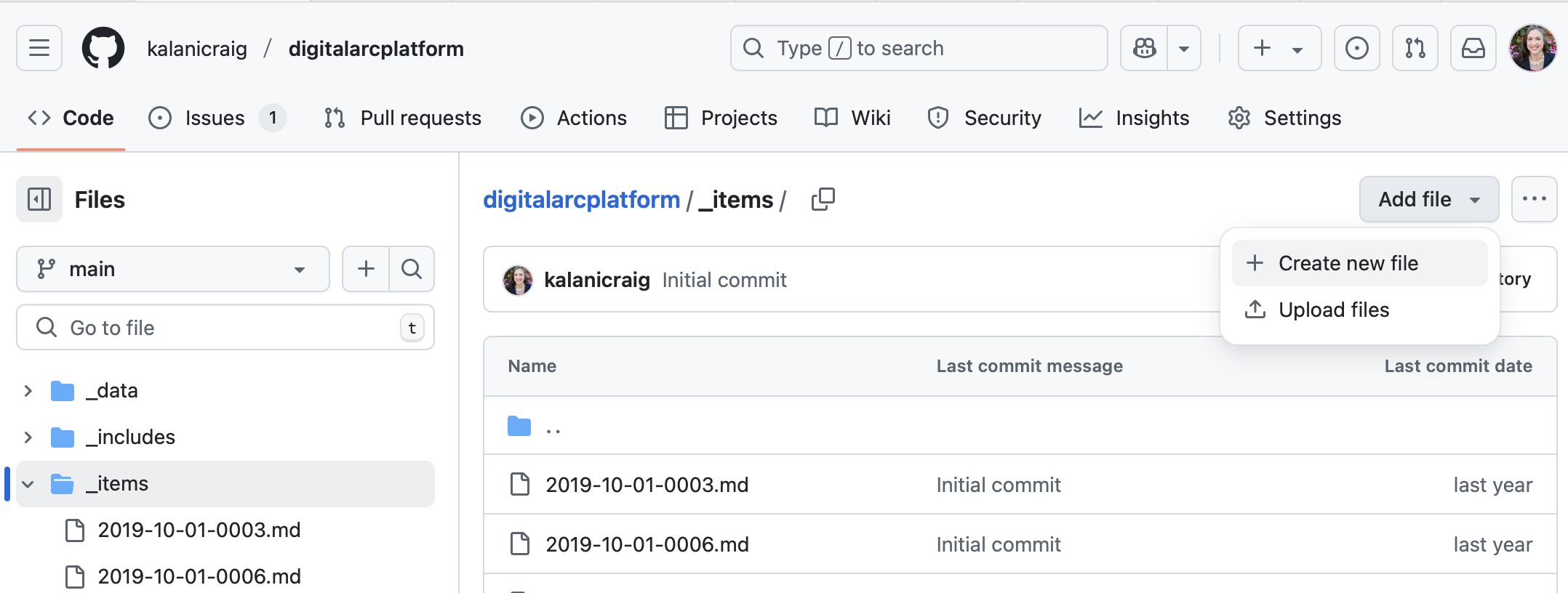Open Initial commit for 2019-10-01-0006.md row
Image resolution: width=1568 pixels, height=593 pixels.
[x=999, y=544]
